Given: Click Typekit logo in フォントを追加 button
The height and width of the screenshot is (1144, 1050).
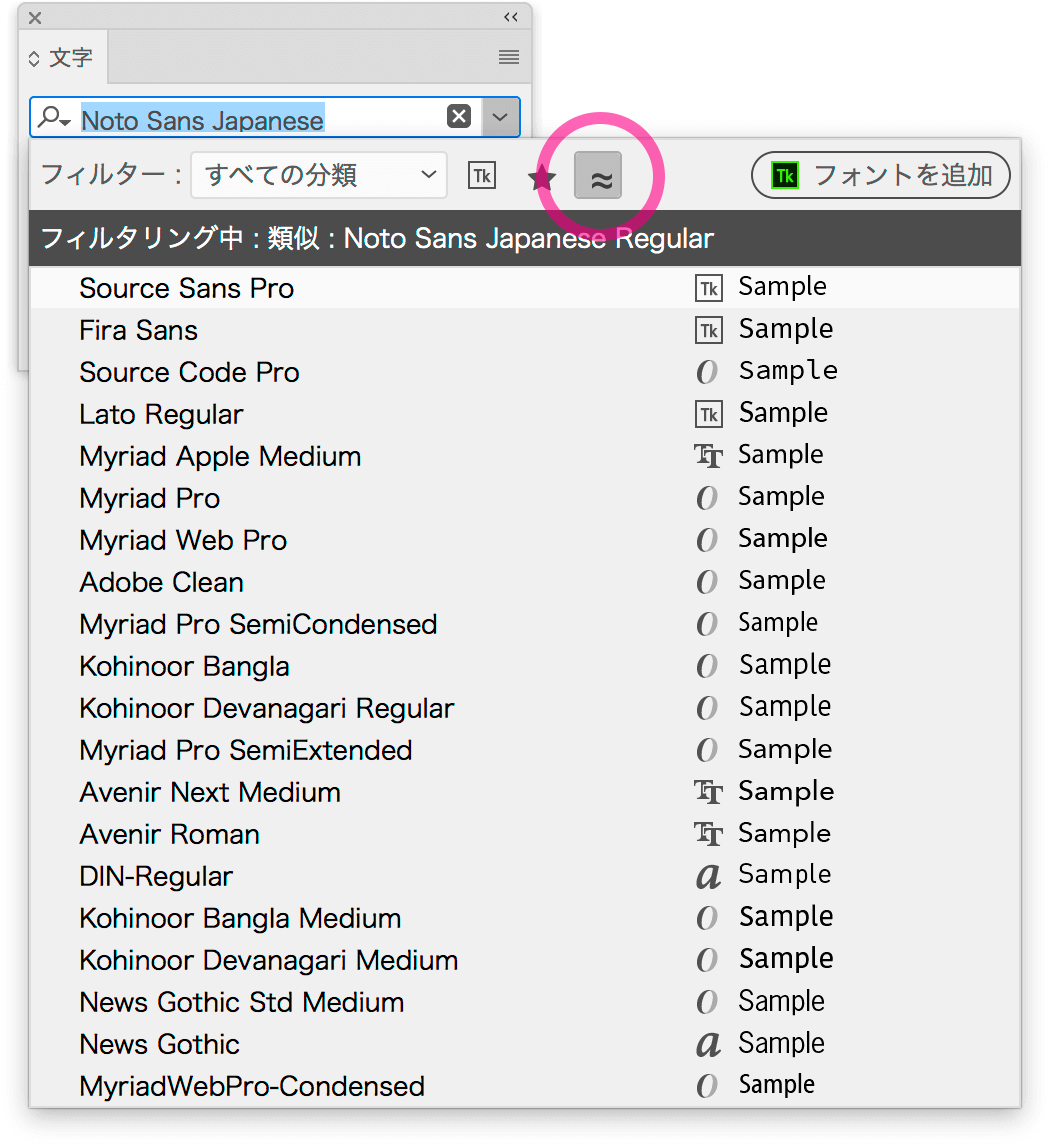Looking at the screenshot, I should (785, 175).
